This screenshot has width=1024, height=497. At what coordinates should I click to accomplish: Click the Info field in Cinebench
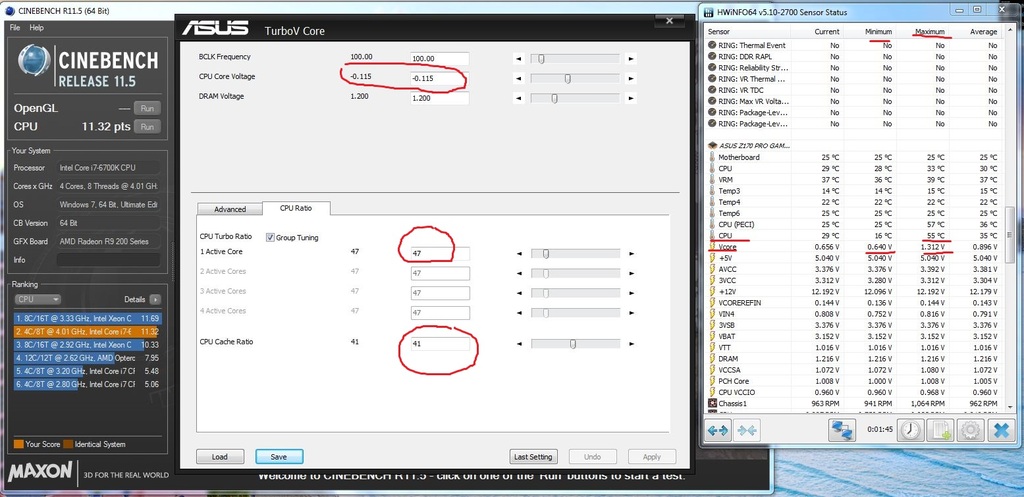(x=108, y=260)
